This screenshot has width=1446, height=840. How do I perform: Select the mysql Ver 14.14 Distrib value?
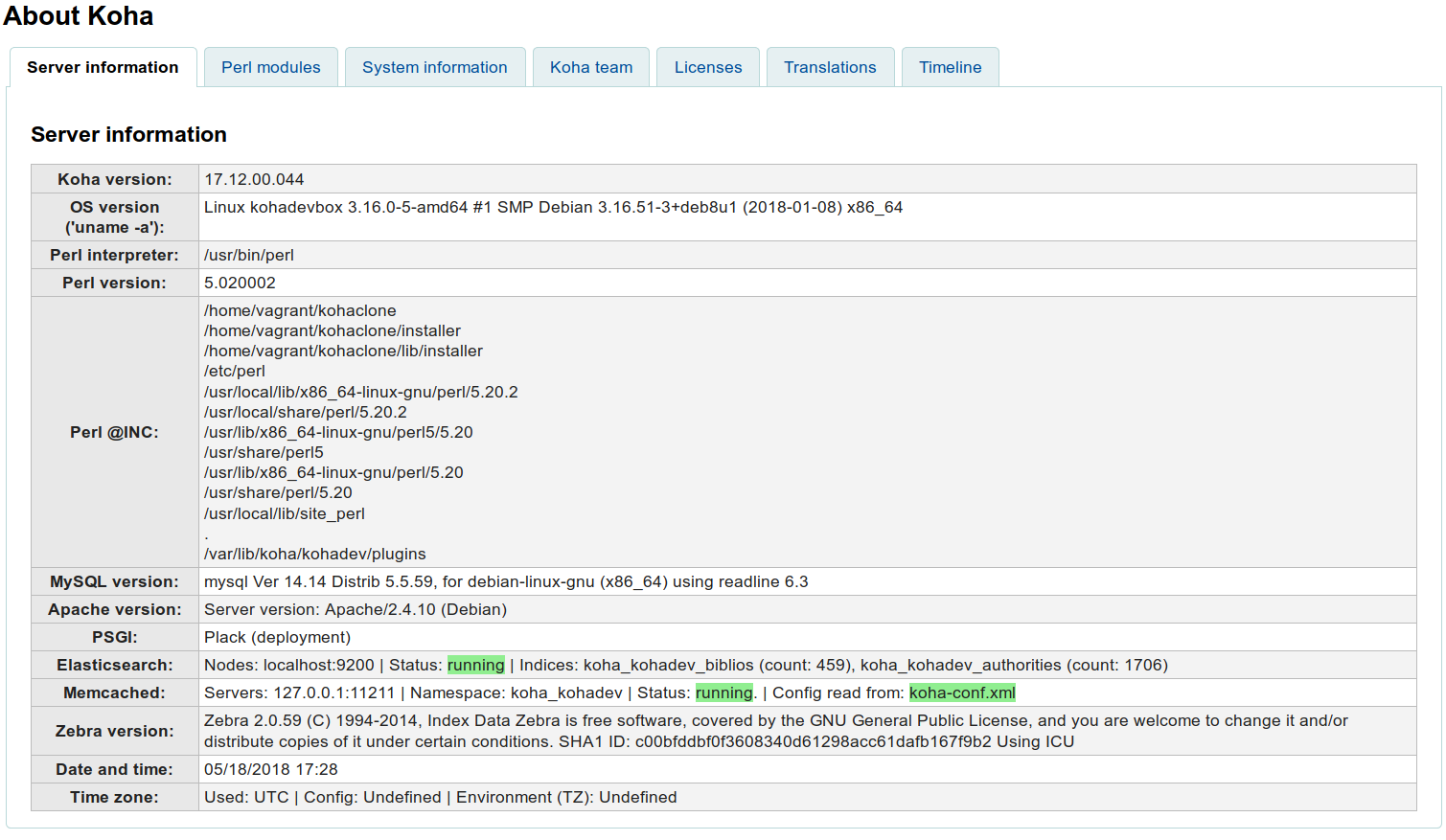506,581
